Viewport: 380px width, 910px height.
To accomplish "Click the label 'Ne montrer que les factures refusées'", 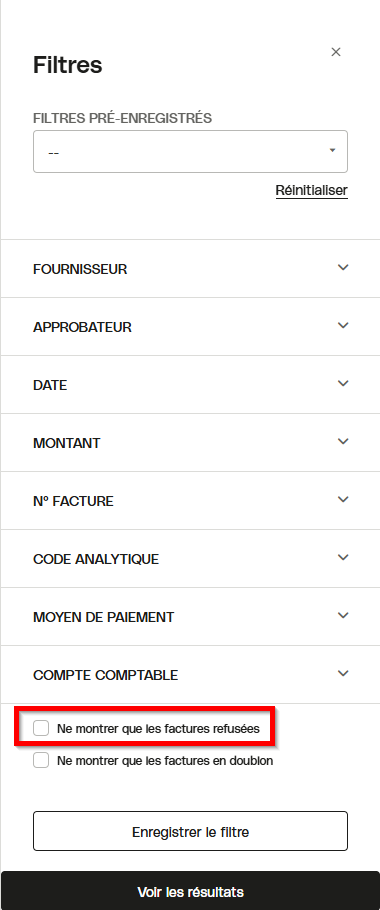I will (158, 728).
